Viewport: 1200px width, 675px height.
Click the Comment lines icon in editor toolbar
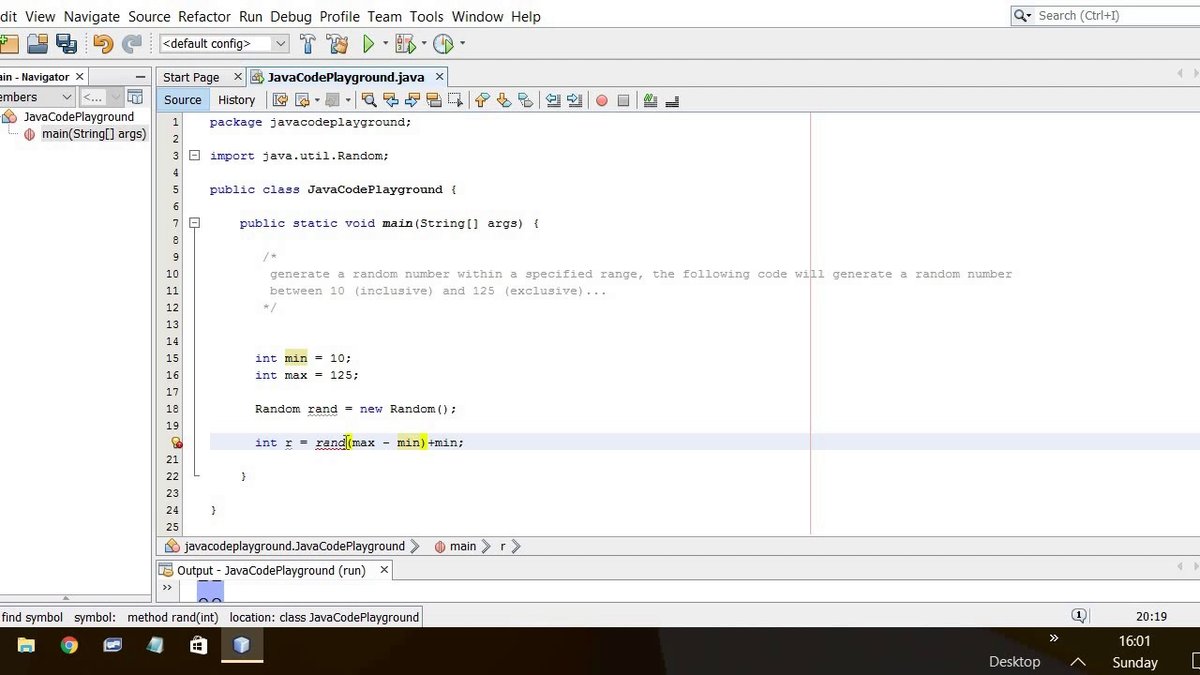pos(650,99)
